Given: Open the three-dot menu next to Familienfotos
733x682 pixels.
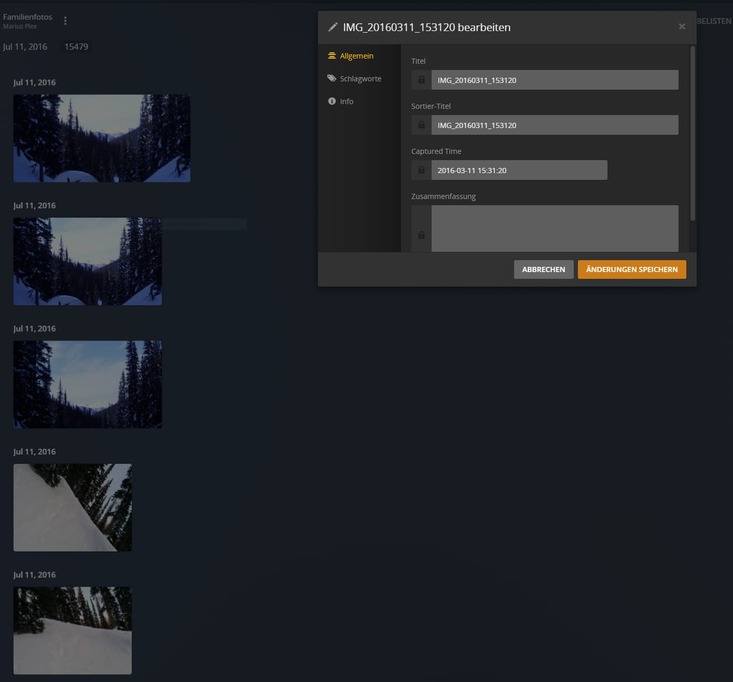Looking at the screenshot, I should coord(66,21).
